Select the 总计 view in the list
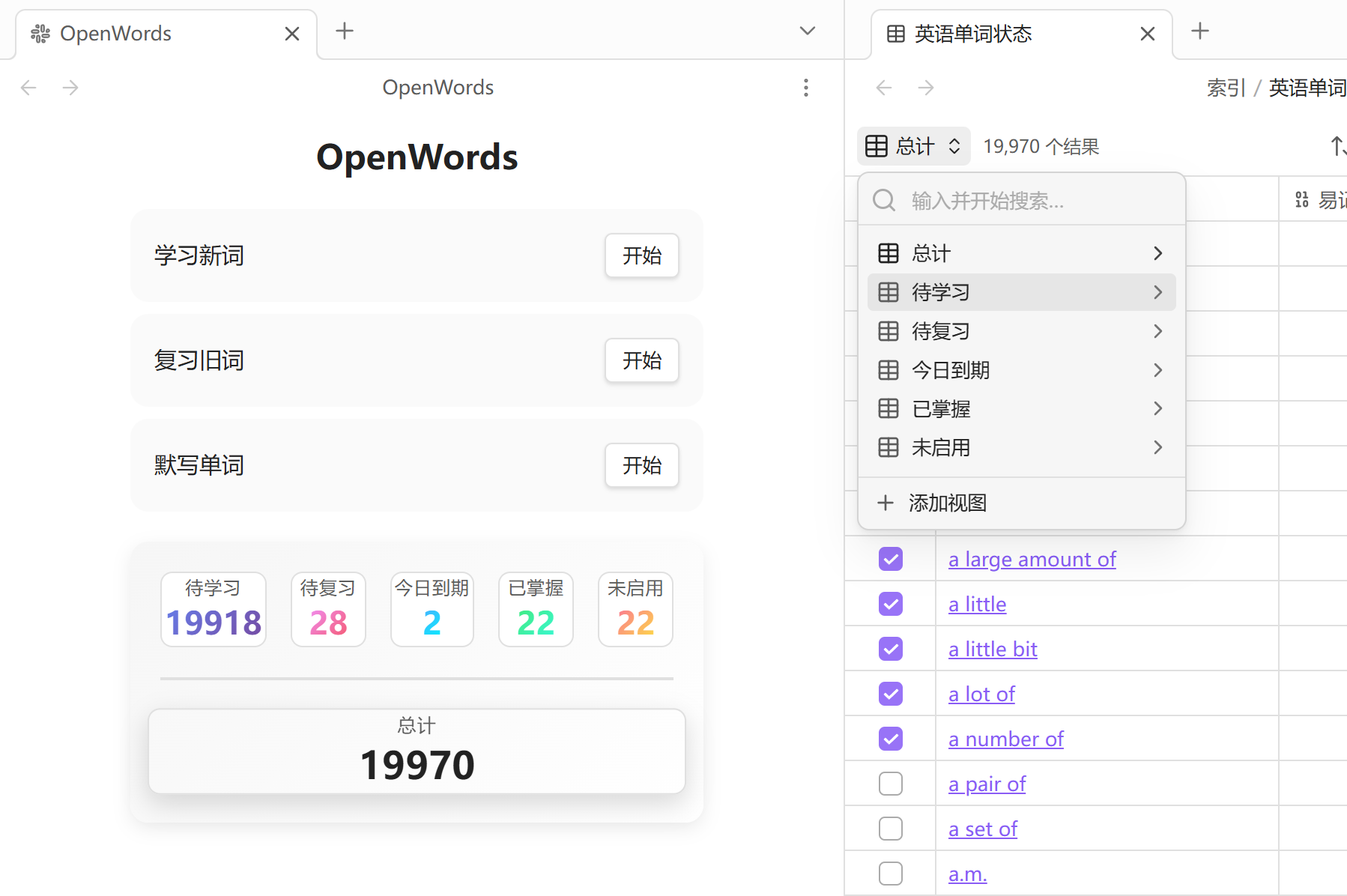Image resolution: width=1347 pixels, height=896 pixels. [1022, 253]
